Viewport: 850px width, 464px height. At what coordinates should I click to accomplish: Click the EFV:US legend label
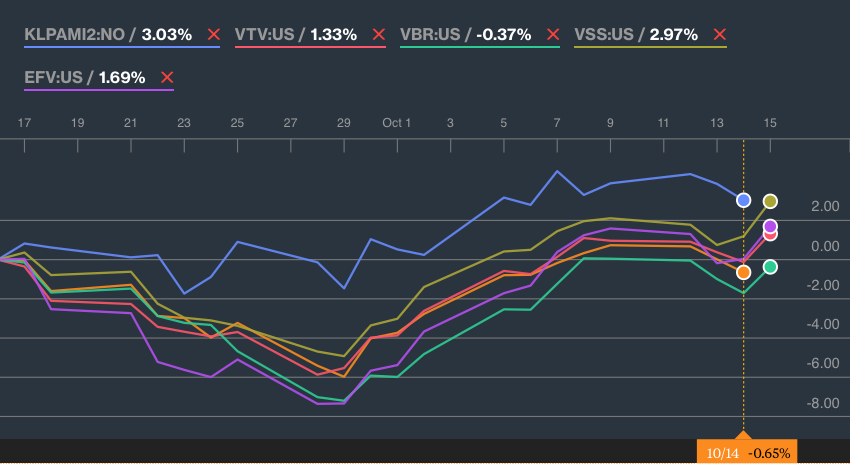[53, 78]
